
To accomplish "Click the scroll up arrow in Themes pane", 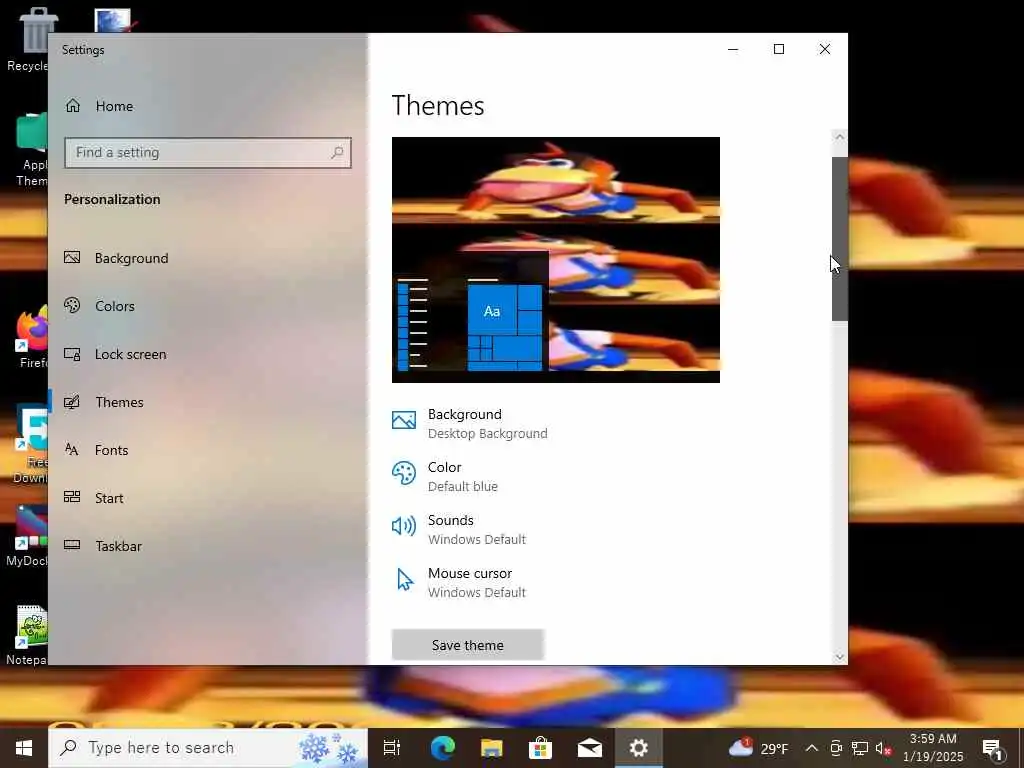I will point(840,137).
